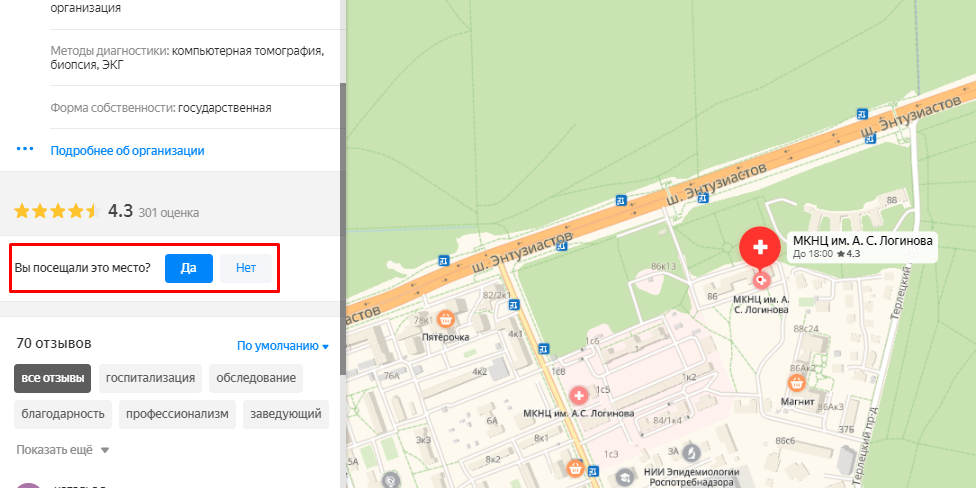Click the НИИ Эпидемиологии Роспотребнадзора label

coord(694,477)
